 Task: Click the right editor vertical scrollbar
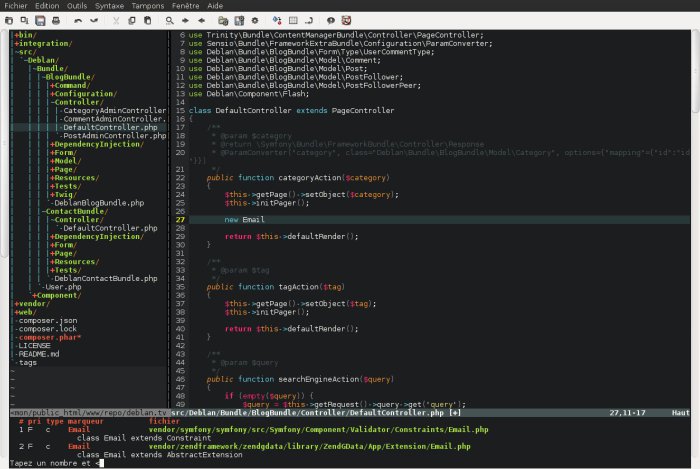(696, 71)
